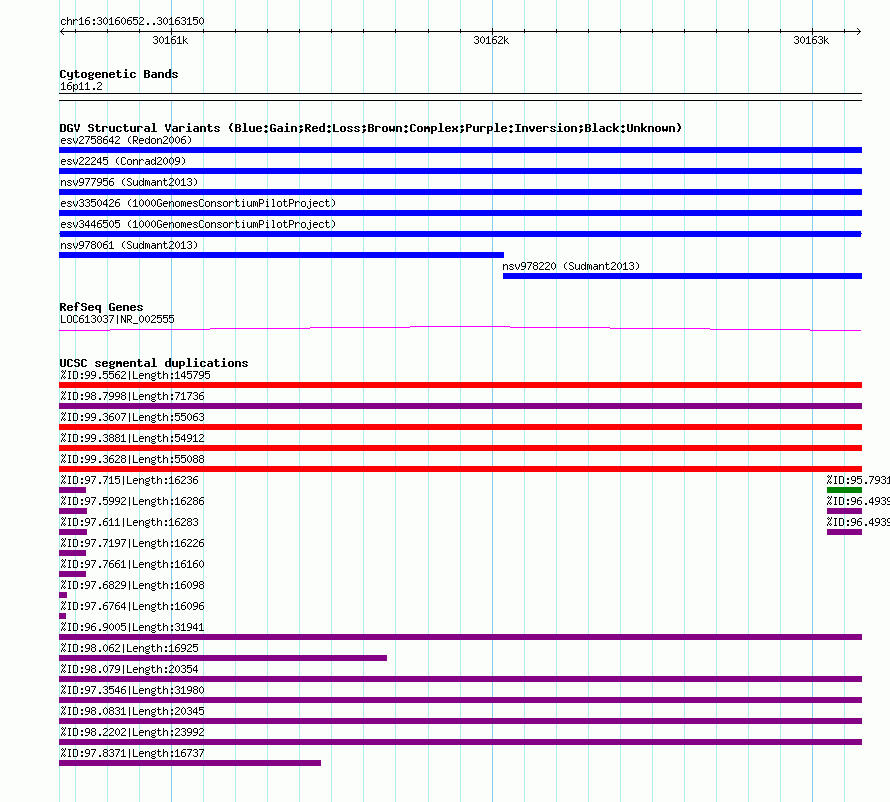This screenshot has width=890, height=802.
Task: Click the left arrowhead of the ruler
Action: [x=62, y=31]
